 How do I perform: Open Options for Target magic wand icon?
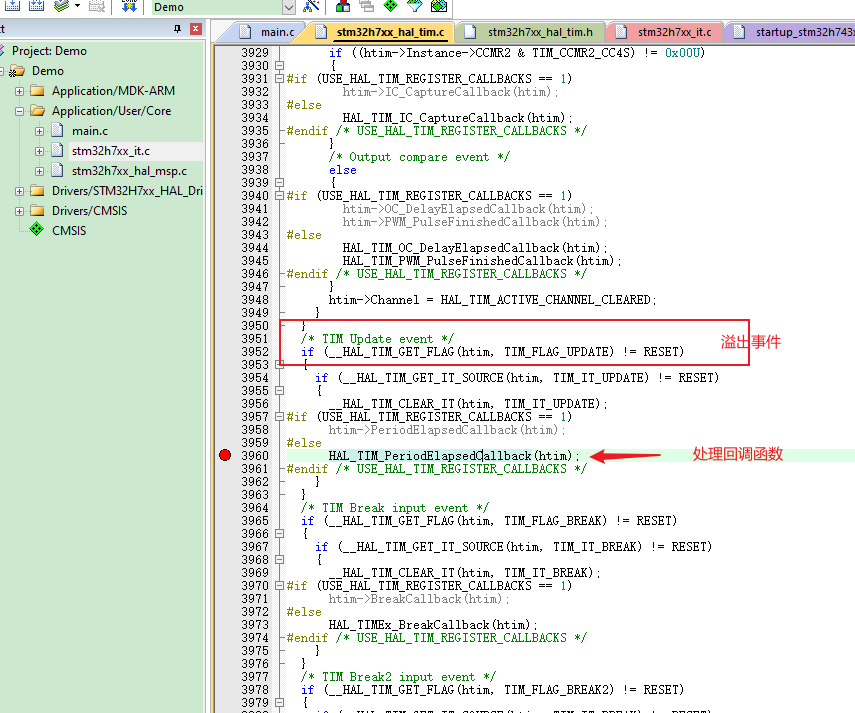[x=311, y=5]
